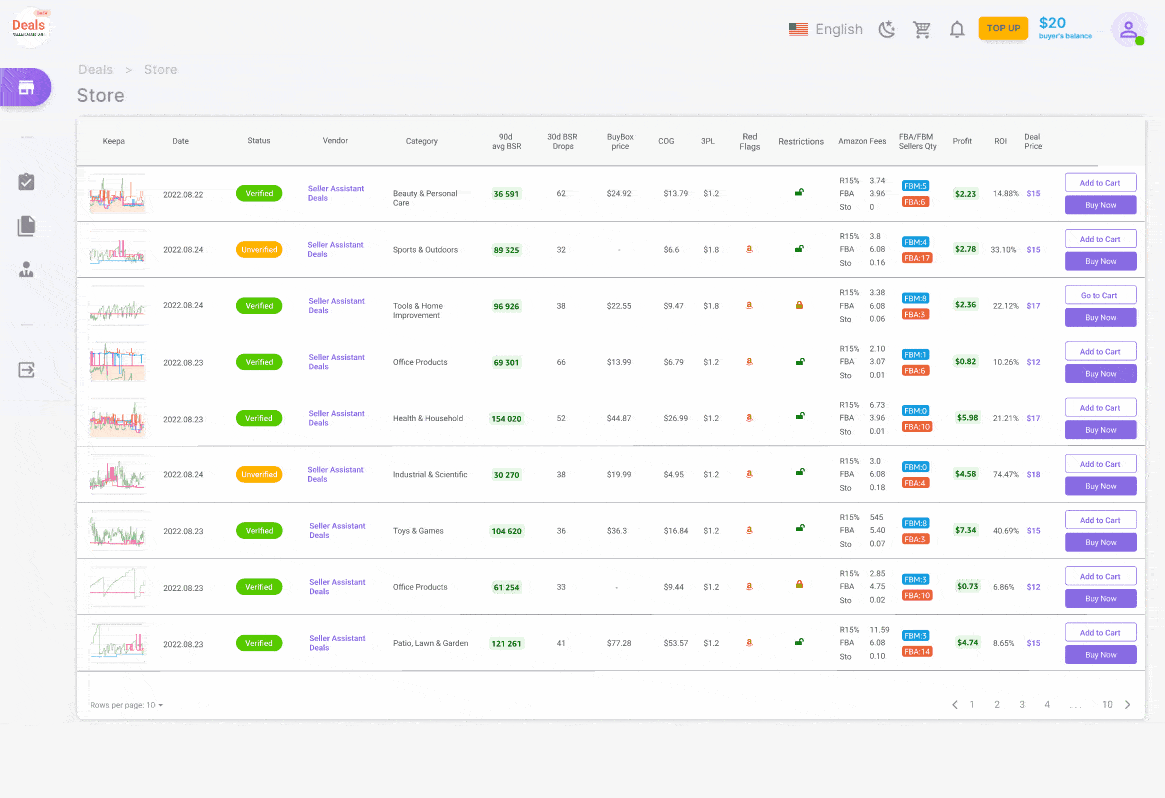1165x798 pixels.
Task: Click the user profile sidebar icon
Action: click(27, 270)
